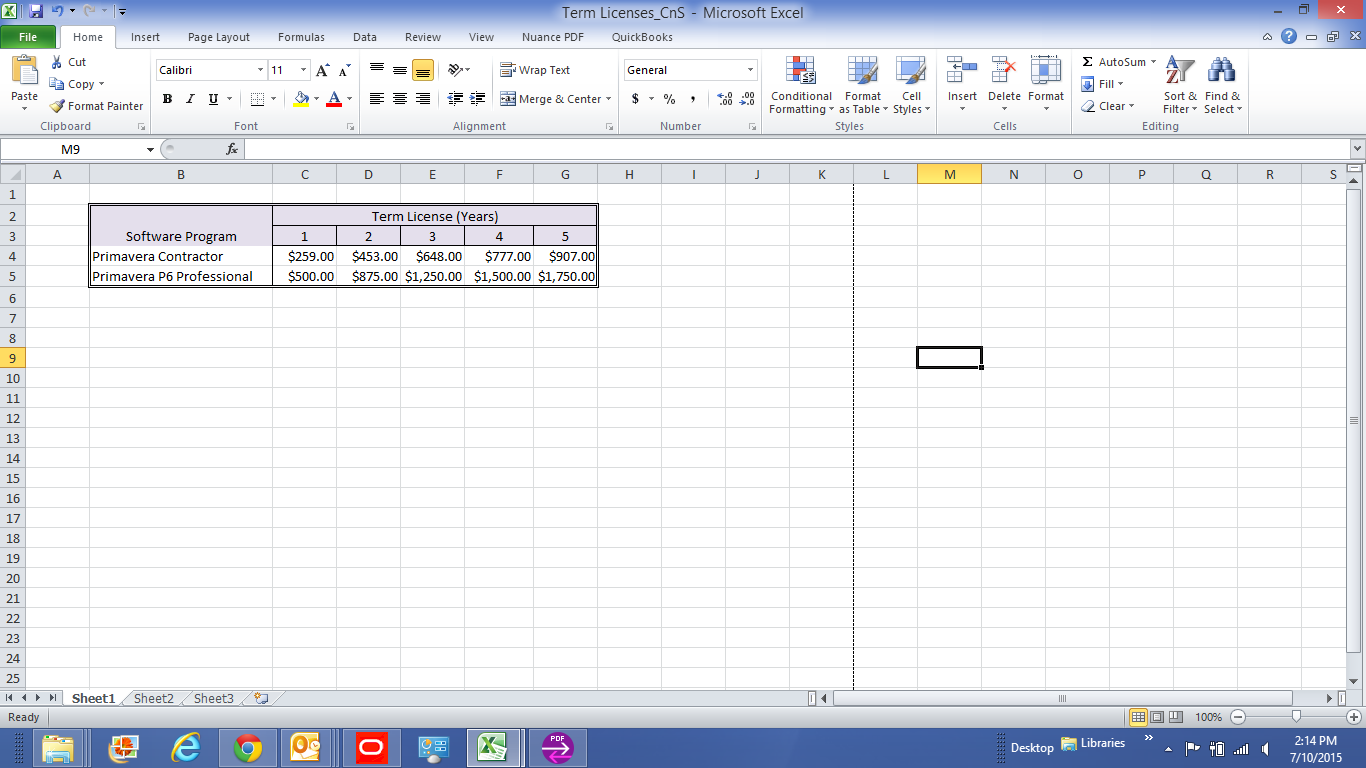Viewport: 1366px width, 768px height.
Task: Expand the font name Calibri dropdown
Action: 261,70
